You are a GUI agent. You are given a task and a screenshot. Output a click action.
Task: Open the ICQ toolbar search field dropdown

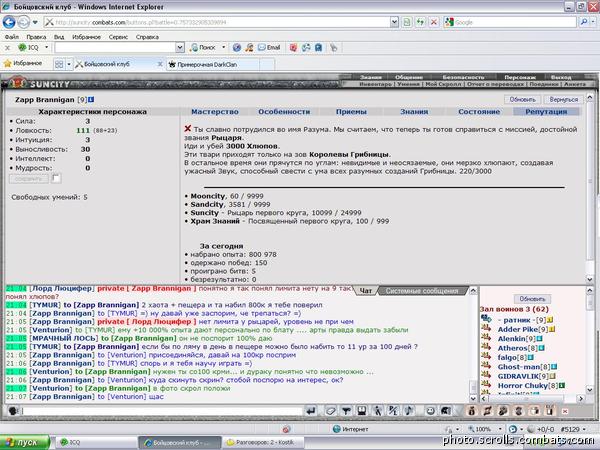tap(180, 47)
